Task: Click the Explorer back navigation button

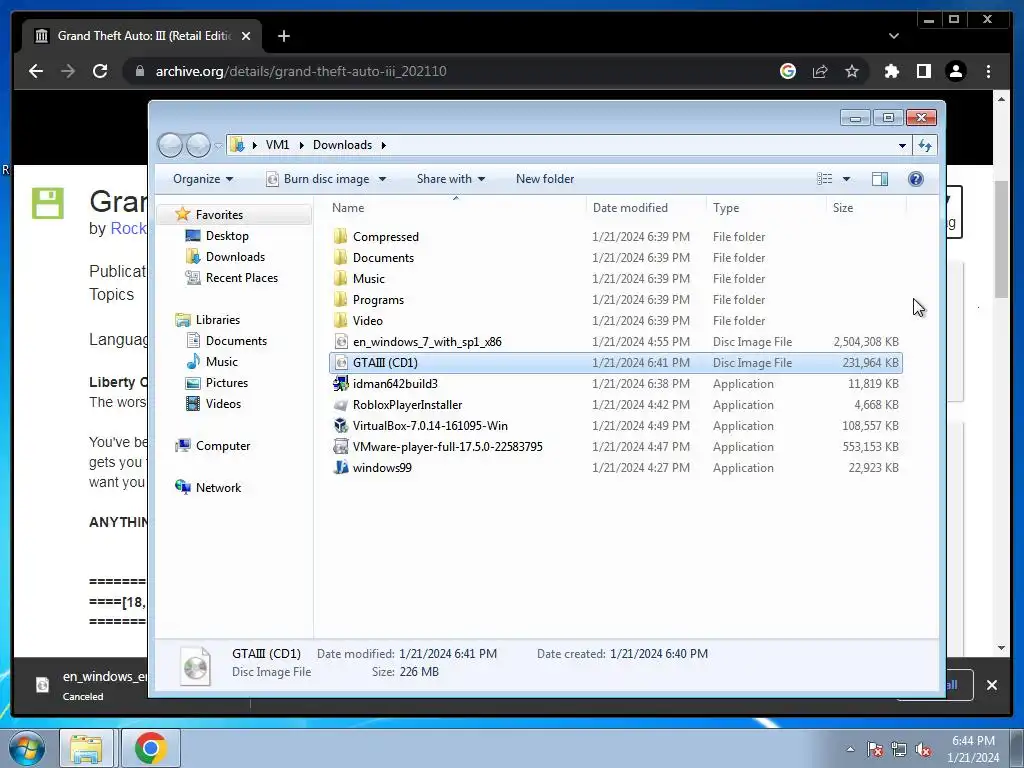Action: point(170,145)
